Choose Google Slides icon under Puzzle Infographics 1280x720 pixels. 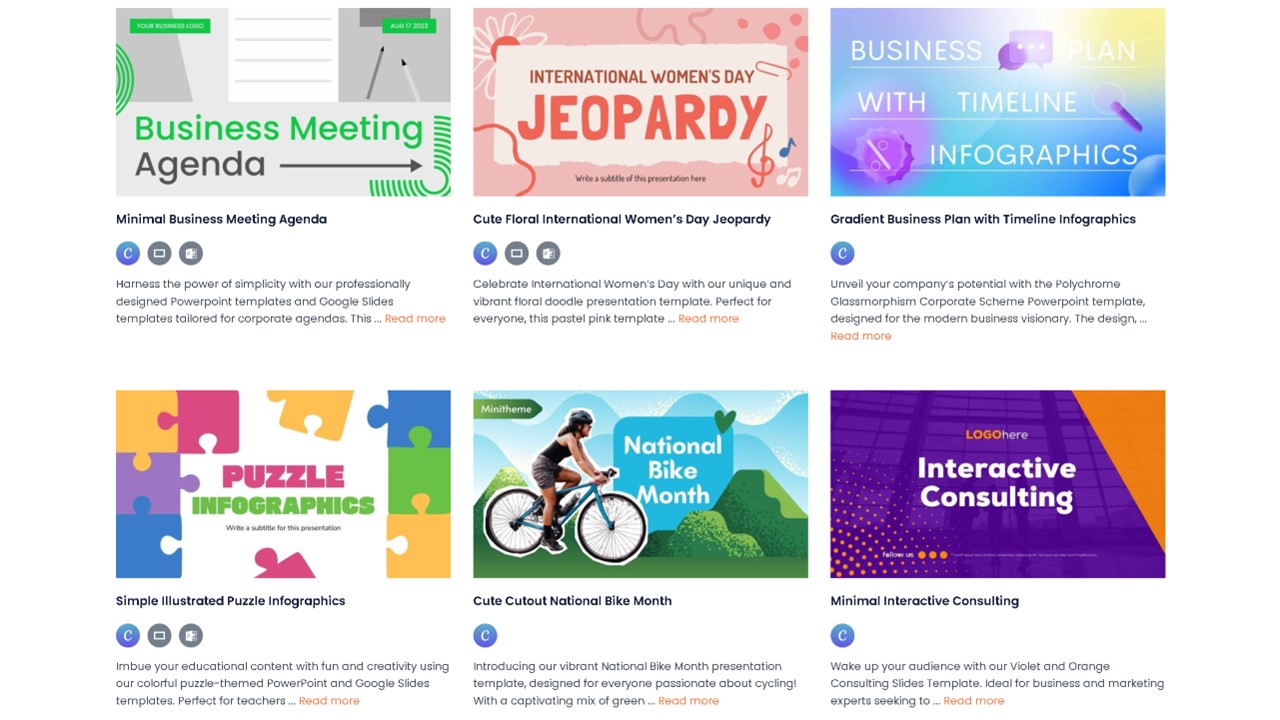pos(159,635)
